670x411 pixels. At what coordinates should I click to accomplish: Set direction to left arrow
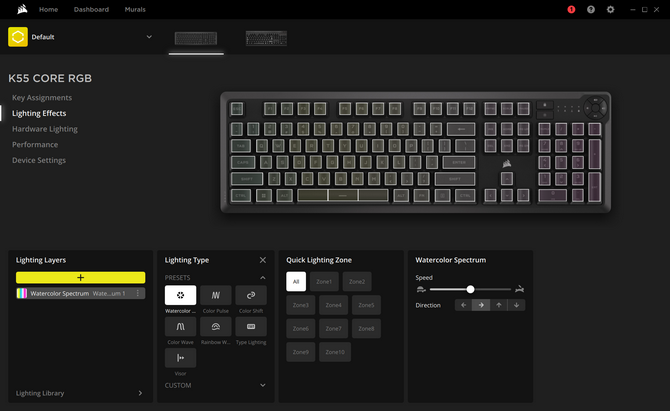point(463,305)
